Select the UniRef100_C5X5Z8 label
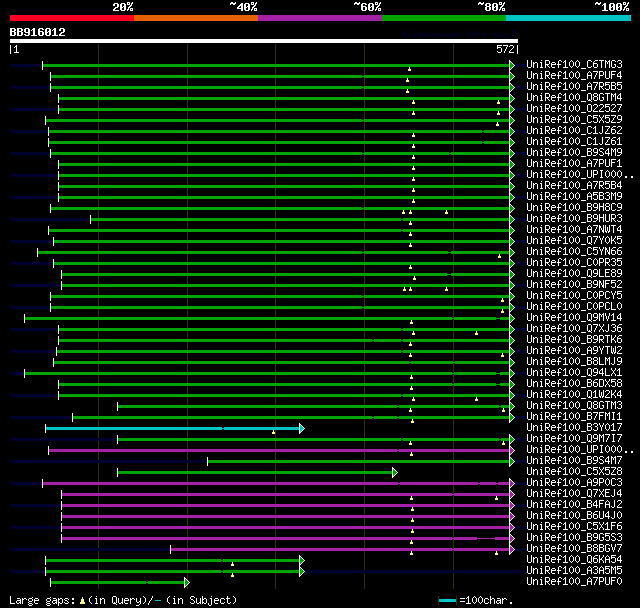The height and width of the screenshot is (608, 640). point(574,472)
